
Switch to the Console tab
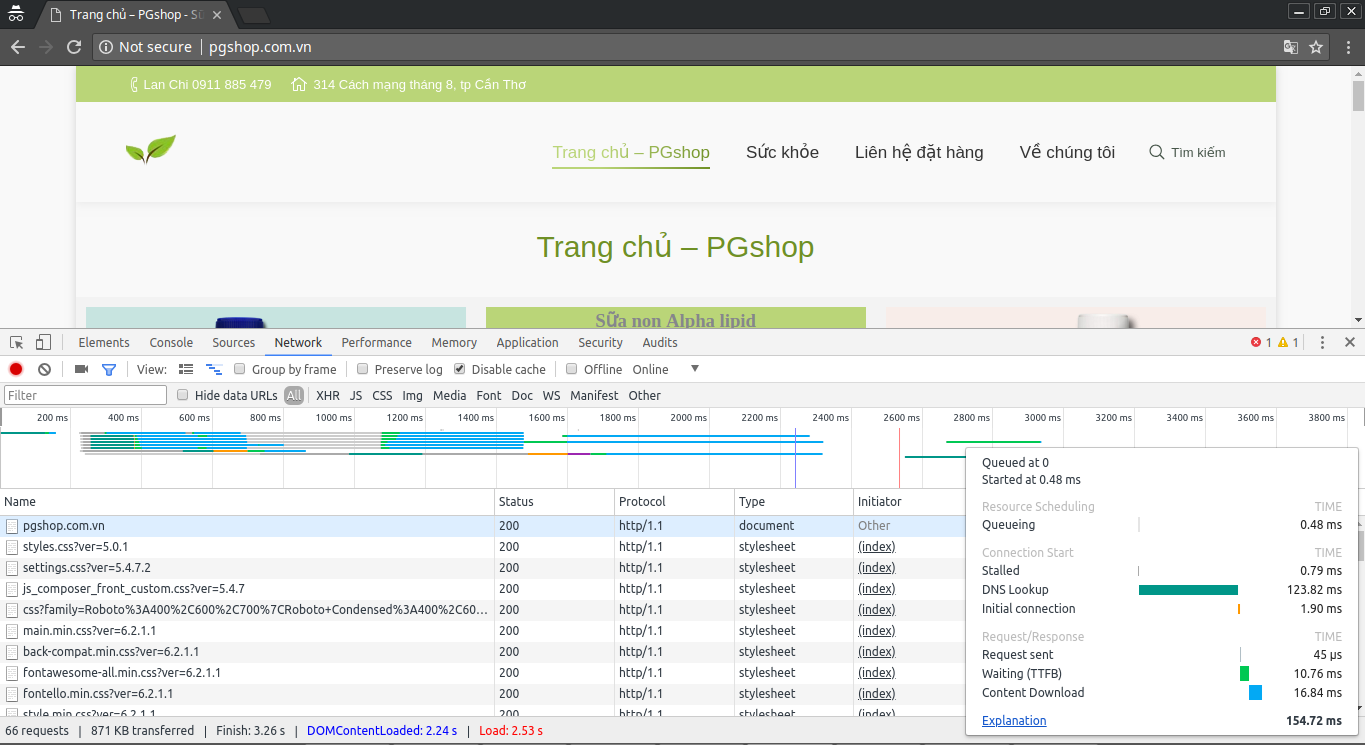click(171, 342)
